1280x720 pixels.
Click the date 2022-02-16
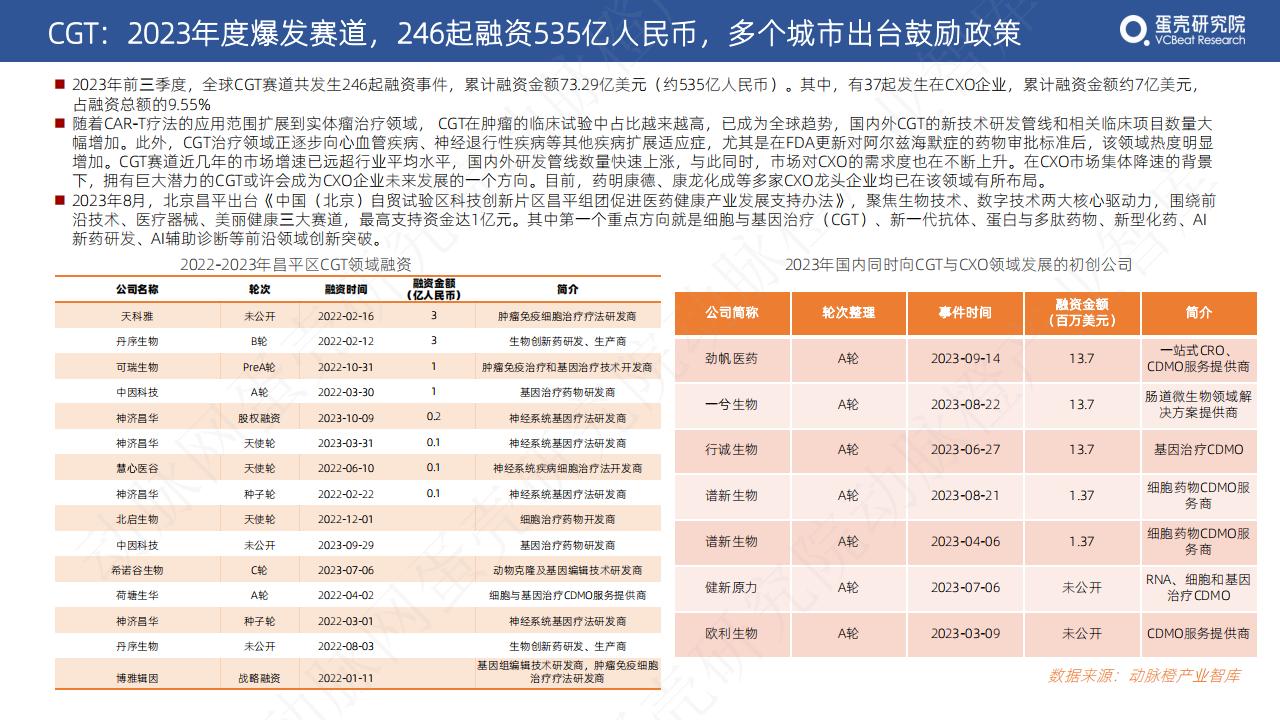346,316
